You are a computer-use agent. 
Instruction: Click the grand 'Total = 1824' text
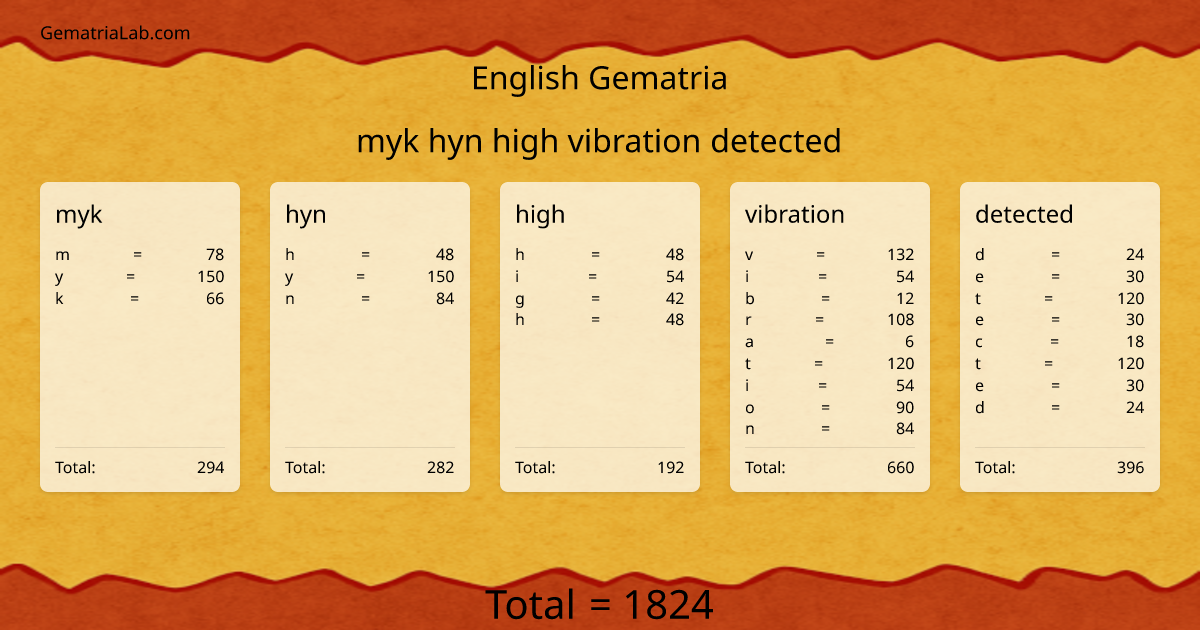(x=599, y=605)
